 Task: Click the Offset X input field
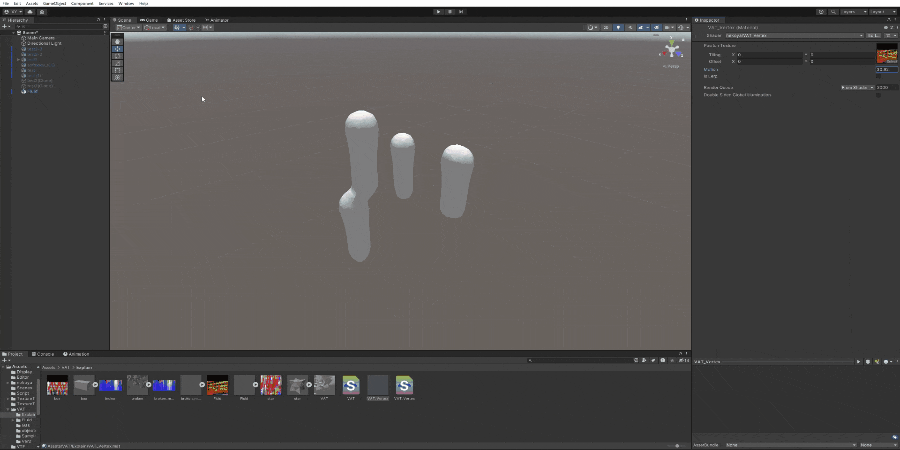[770, 61]
